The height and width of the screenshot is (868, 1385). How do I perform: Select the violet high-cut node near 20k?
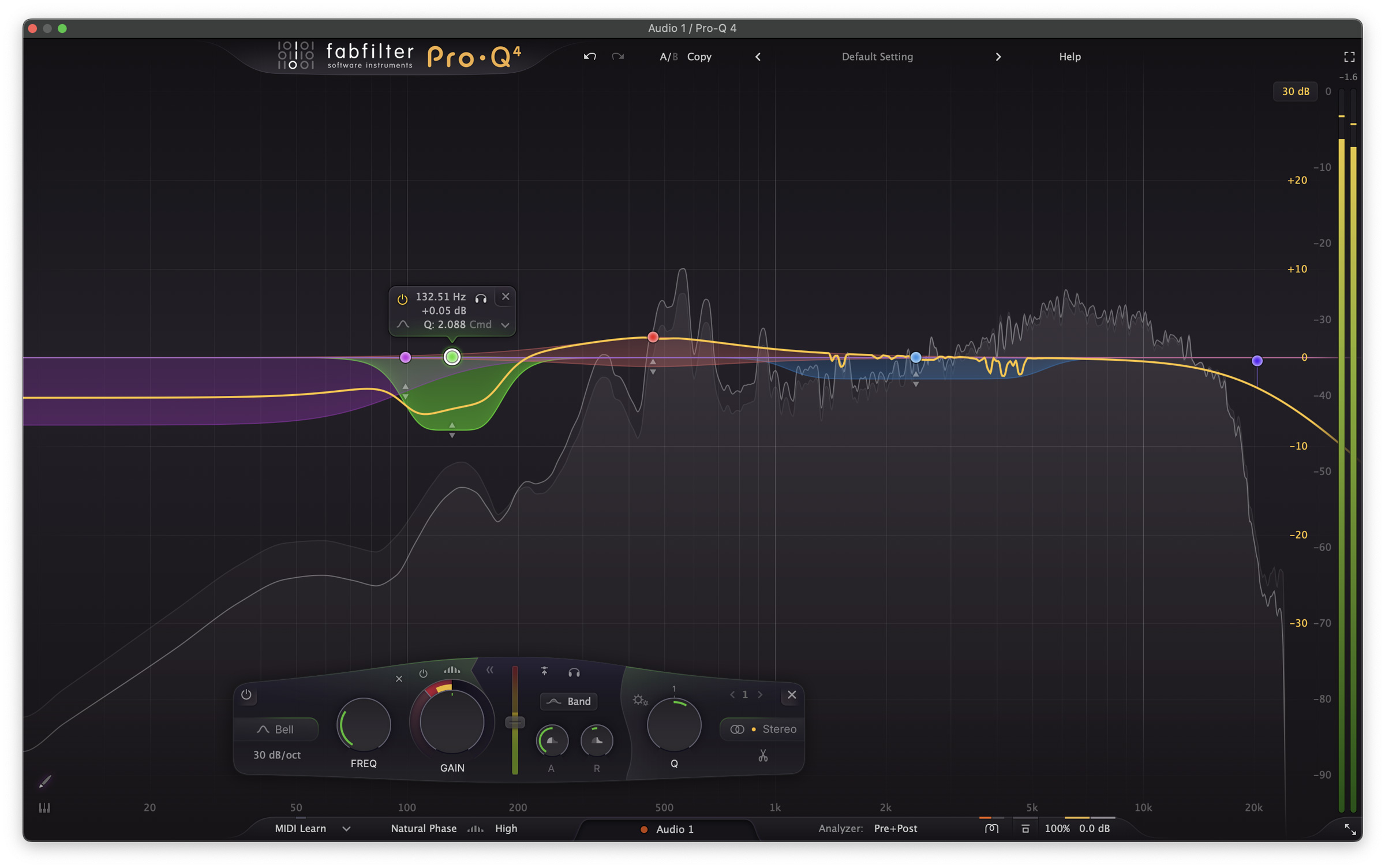click(1257, 361)
